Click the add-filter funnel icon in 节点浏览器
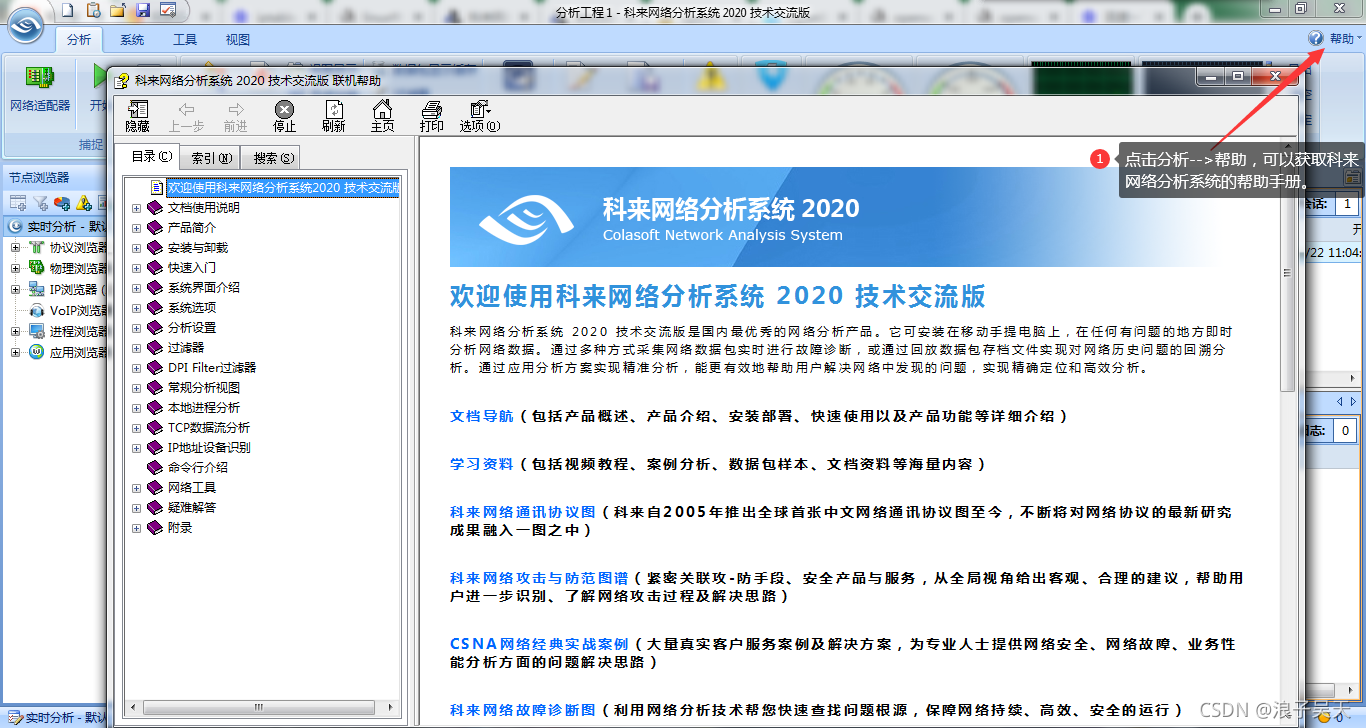Viewport: 1366px width, 728px height. 40,203
